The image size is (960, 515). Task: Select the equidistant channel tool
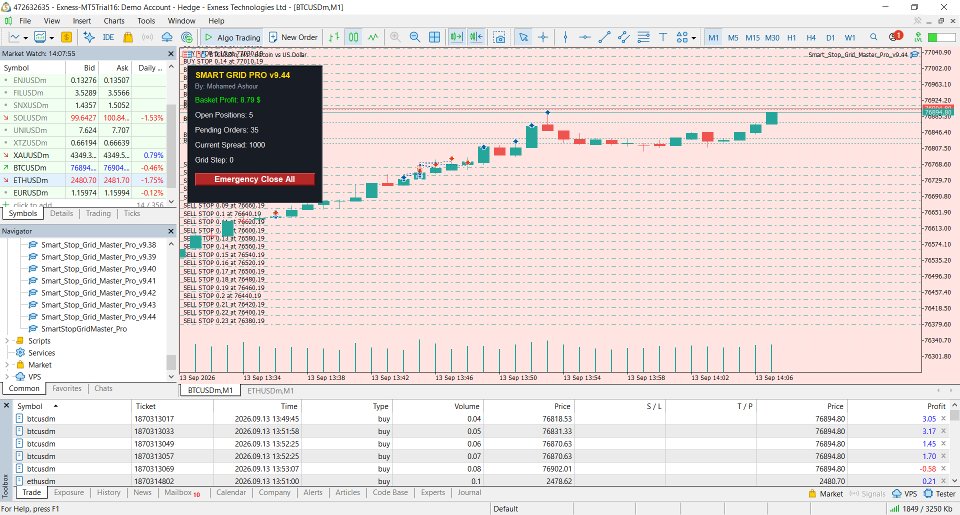point(624,37)
